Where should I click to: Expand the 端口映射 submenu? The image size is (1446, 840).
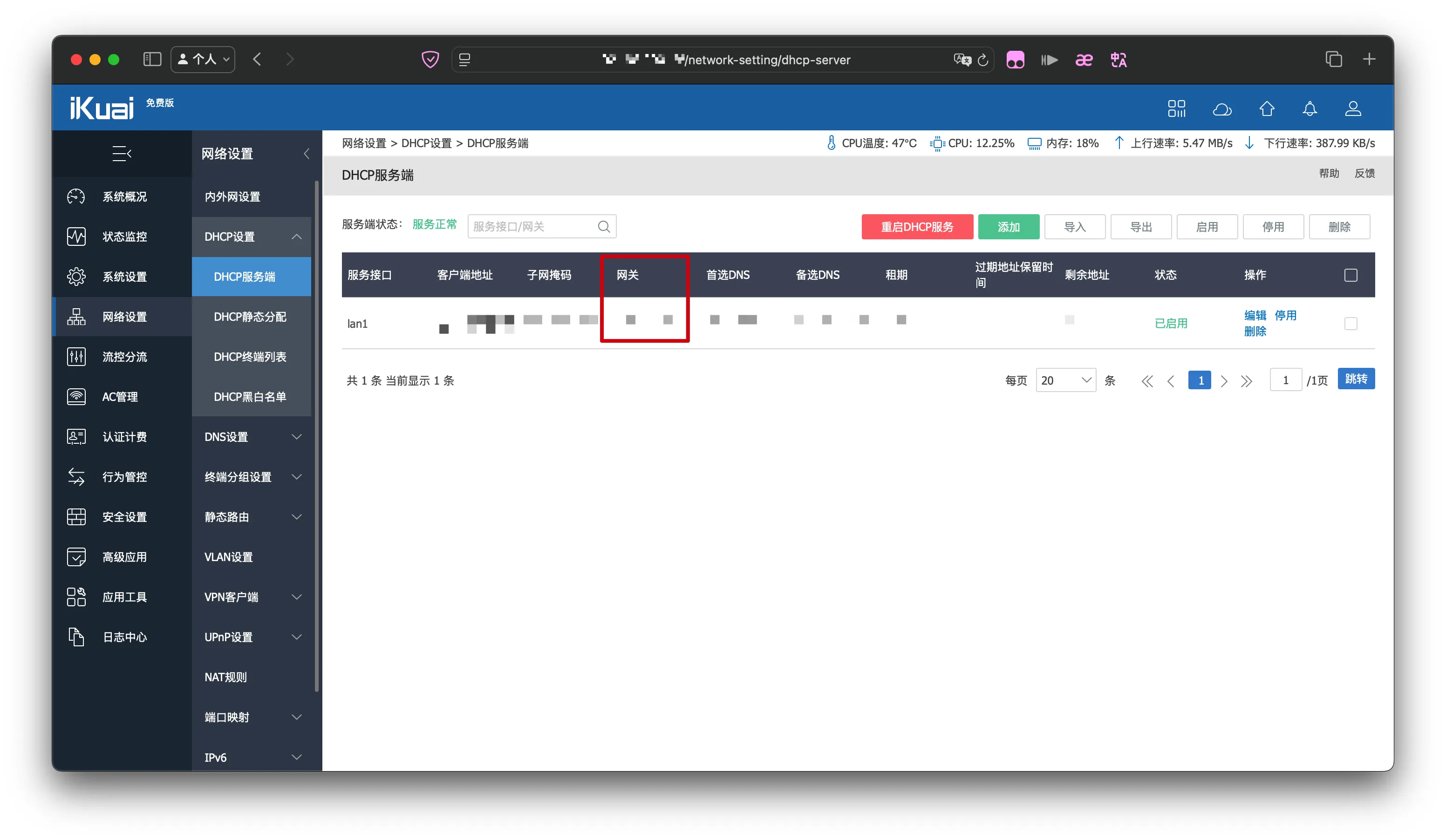pyautogui.click(x=297, y=717)
